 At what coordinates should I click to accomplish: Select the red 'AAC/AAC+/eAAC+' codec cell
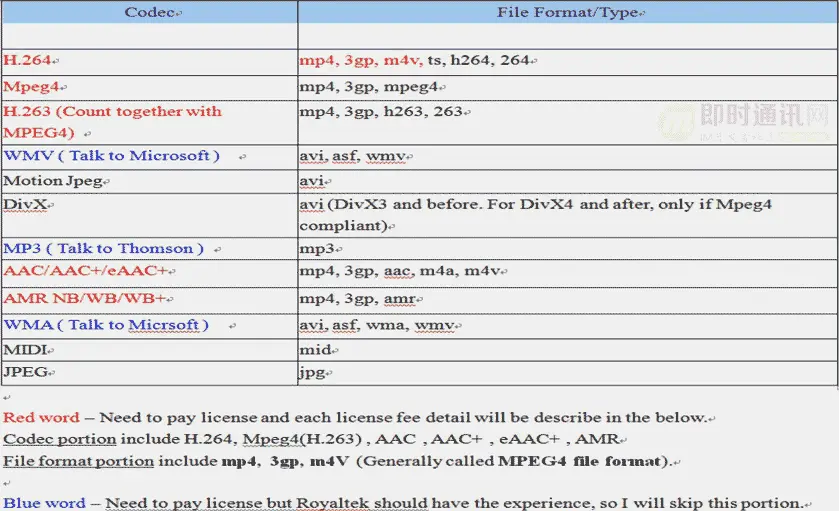[150, 273]
